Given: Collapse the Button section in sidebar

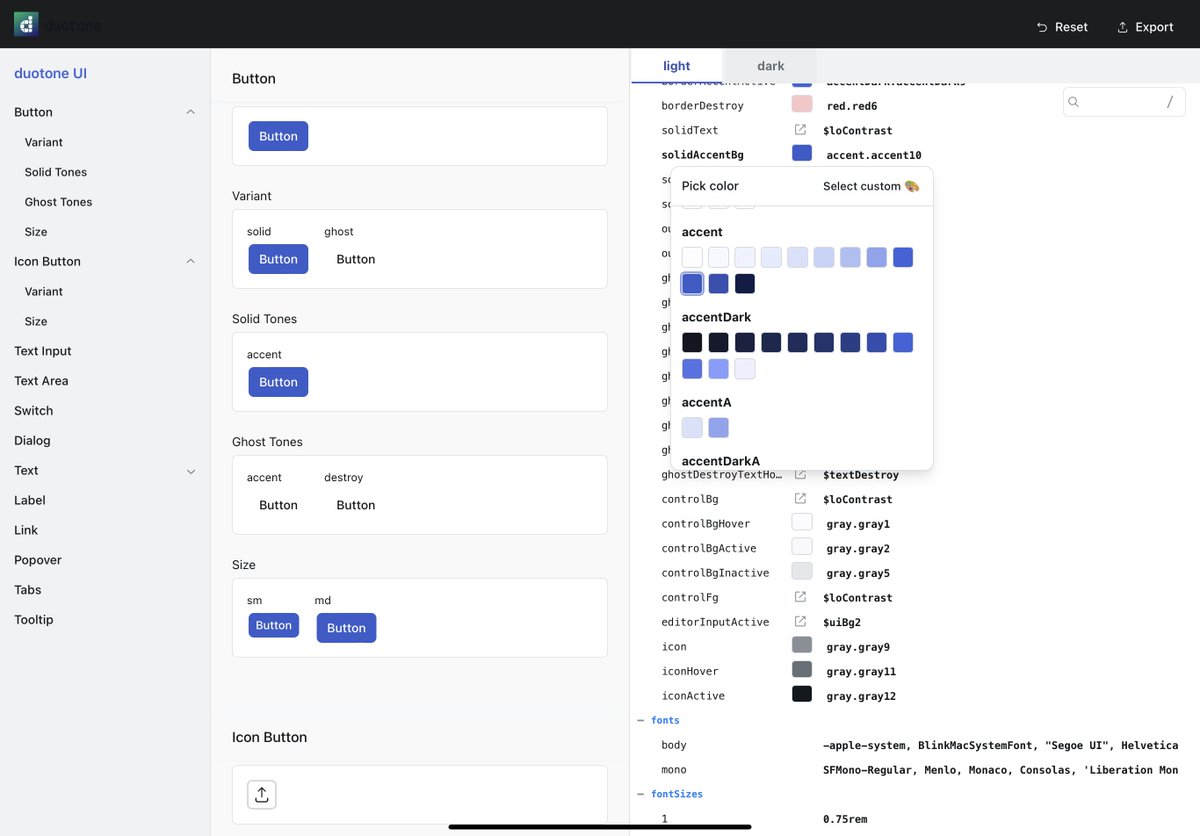Looking at the screenshot, I should 190,112.
